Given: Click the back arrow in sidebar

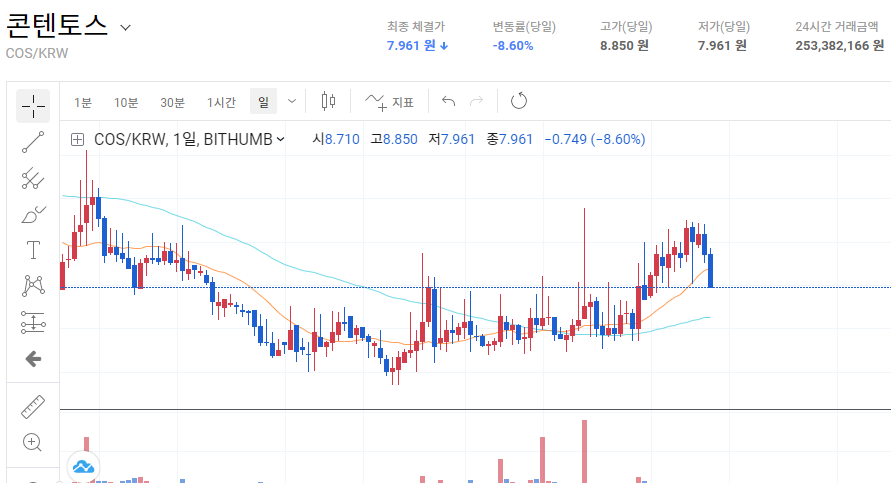Looking at the screenshot, I should (34, 359).
